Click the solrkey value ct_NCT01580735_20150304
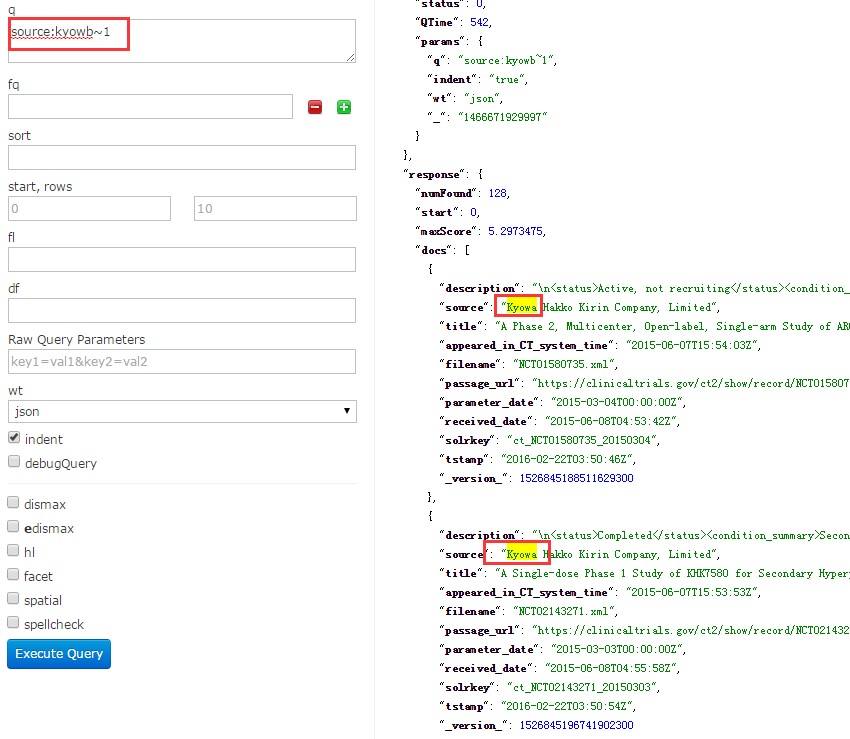The image size is (850, 739). coord(582,440)
